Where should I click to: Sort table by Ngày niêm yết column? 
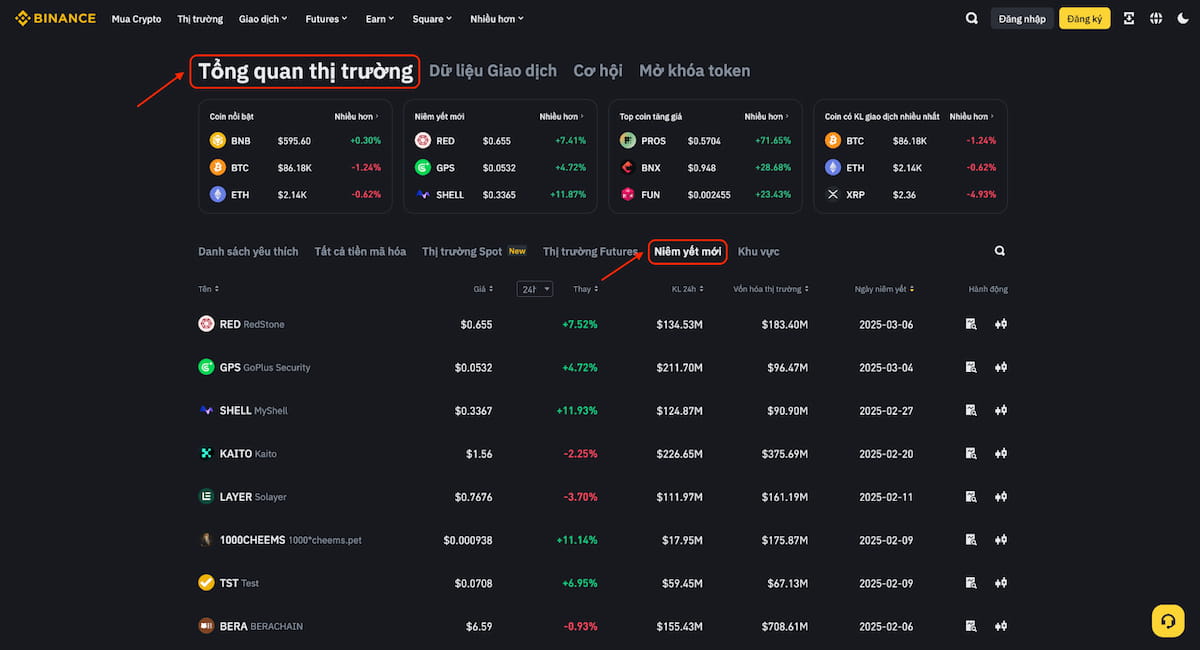(884, 289)
